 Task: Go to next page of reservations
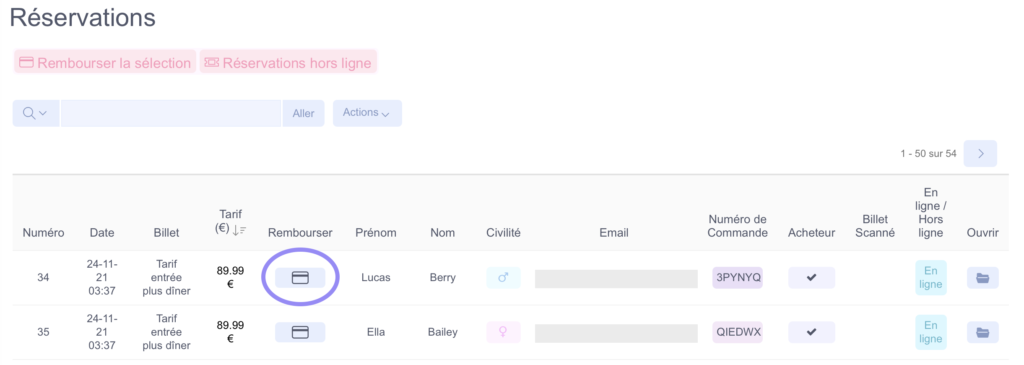click(x=980, y=153)
